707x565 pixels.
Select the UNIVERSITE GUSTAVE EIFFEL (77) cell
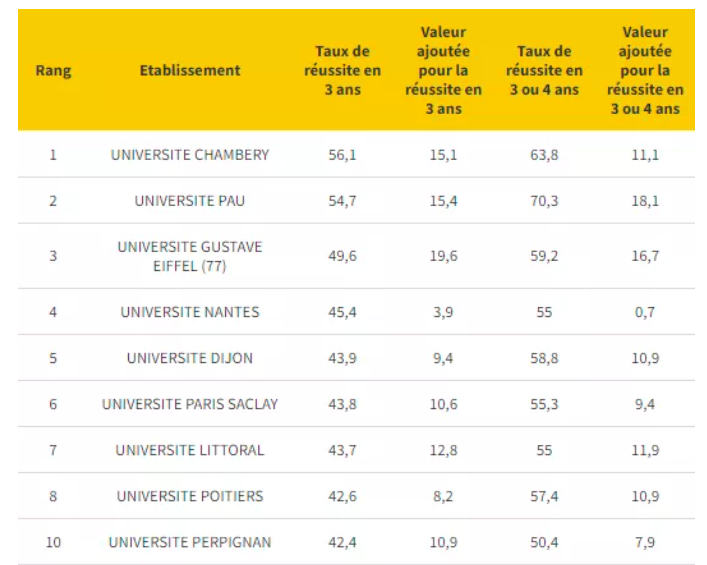190,256
